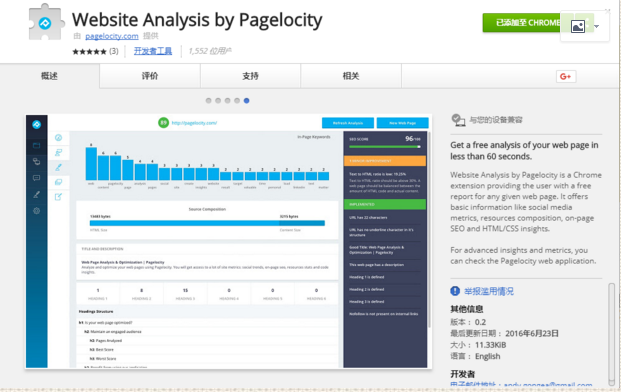
Task: Click the language value English
Action: coord(488,356)
